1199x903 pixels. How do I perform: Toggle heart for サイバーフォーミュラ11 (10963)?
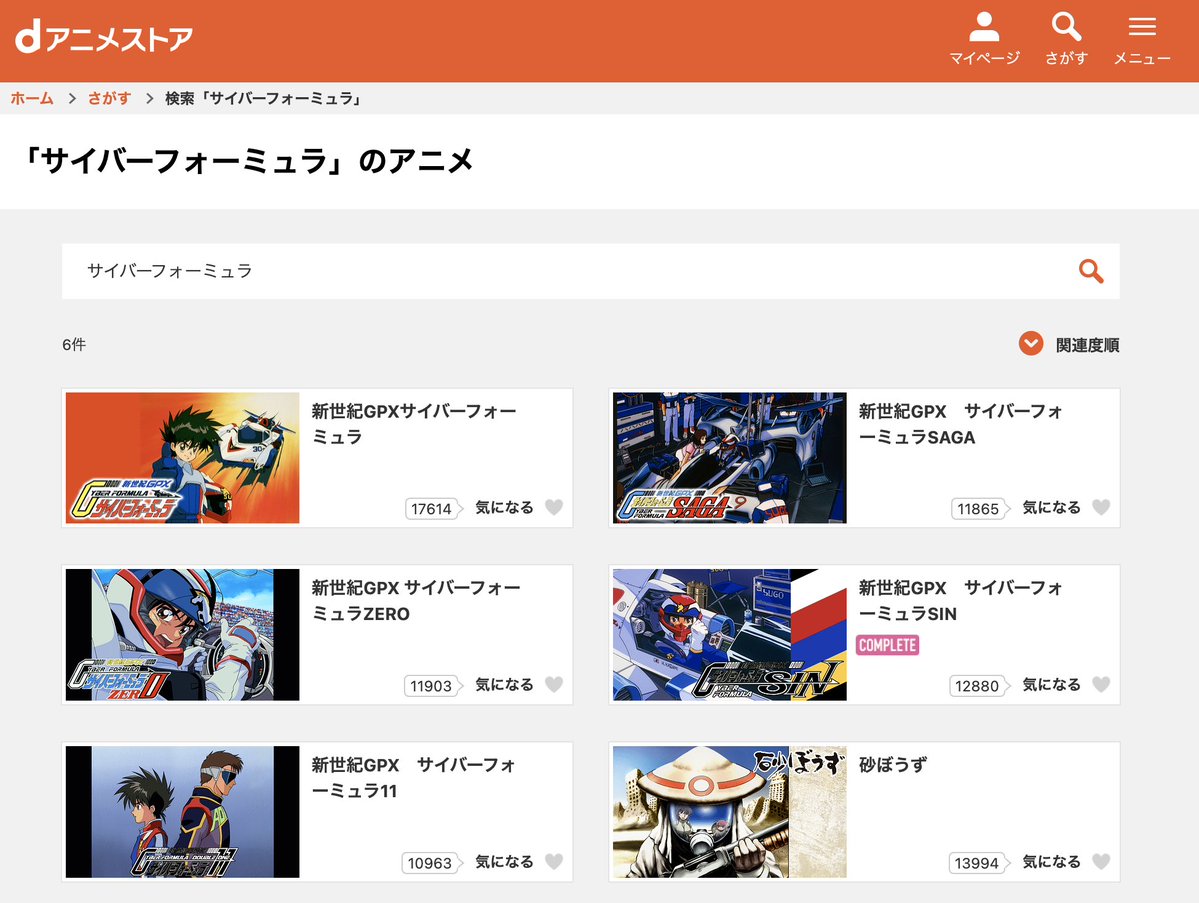(x=554, y=862)
